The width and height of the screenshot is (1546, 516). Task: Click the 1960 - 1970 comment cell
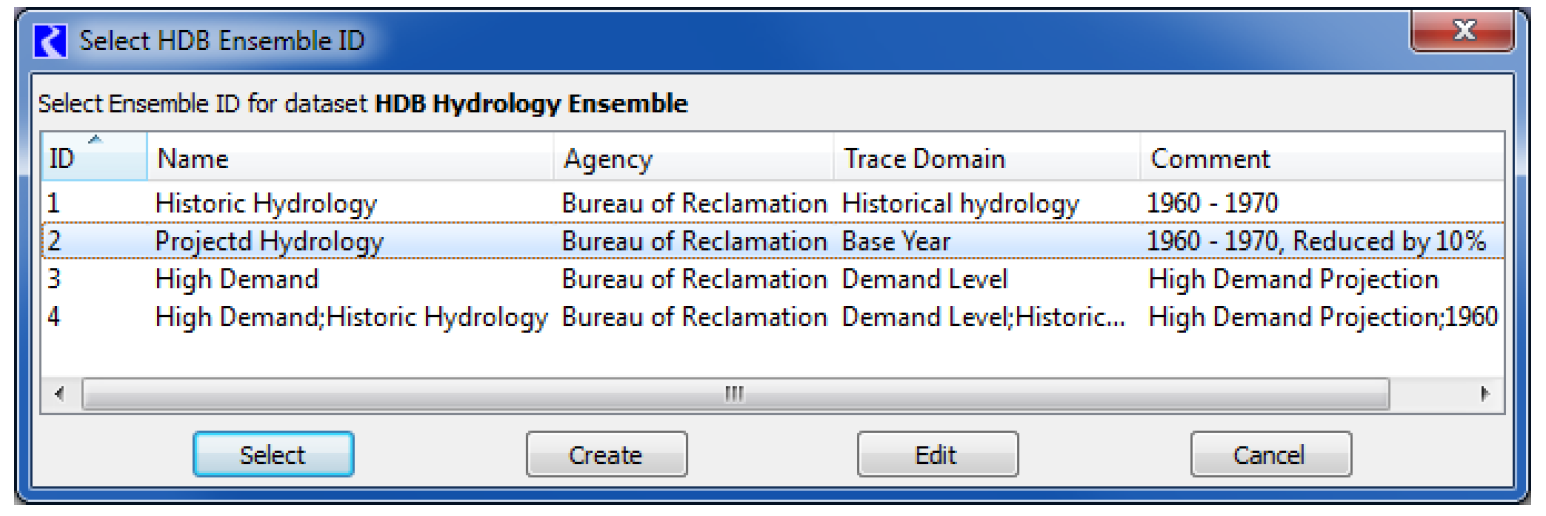1212,204
